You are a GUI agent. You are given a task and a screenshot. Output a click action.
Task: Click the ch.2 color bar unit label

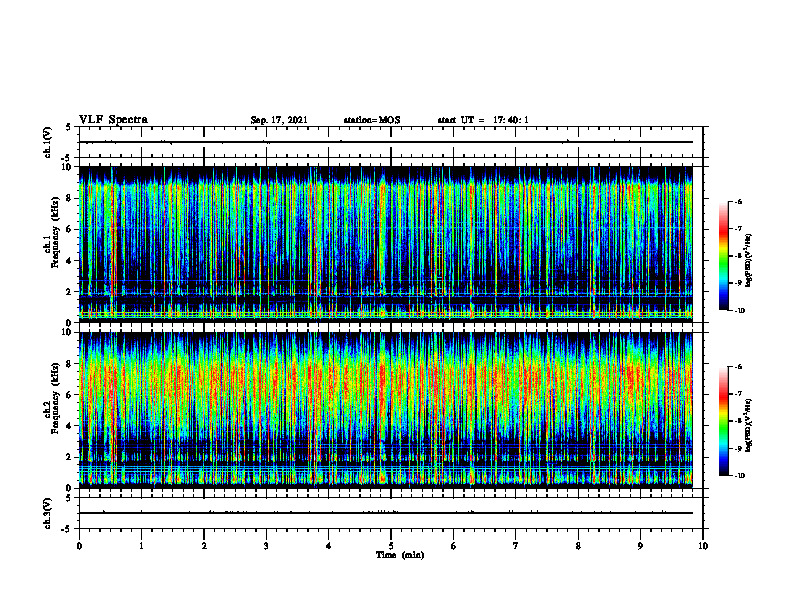749,425
